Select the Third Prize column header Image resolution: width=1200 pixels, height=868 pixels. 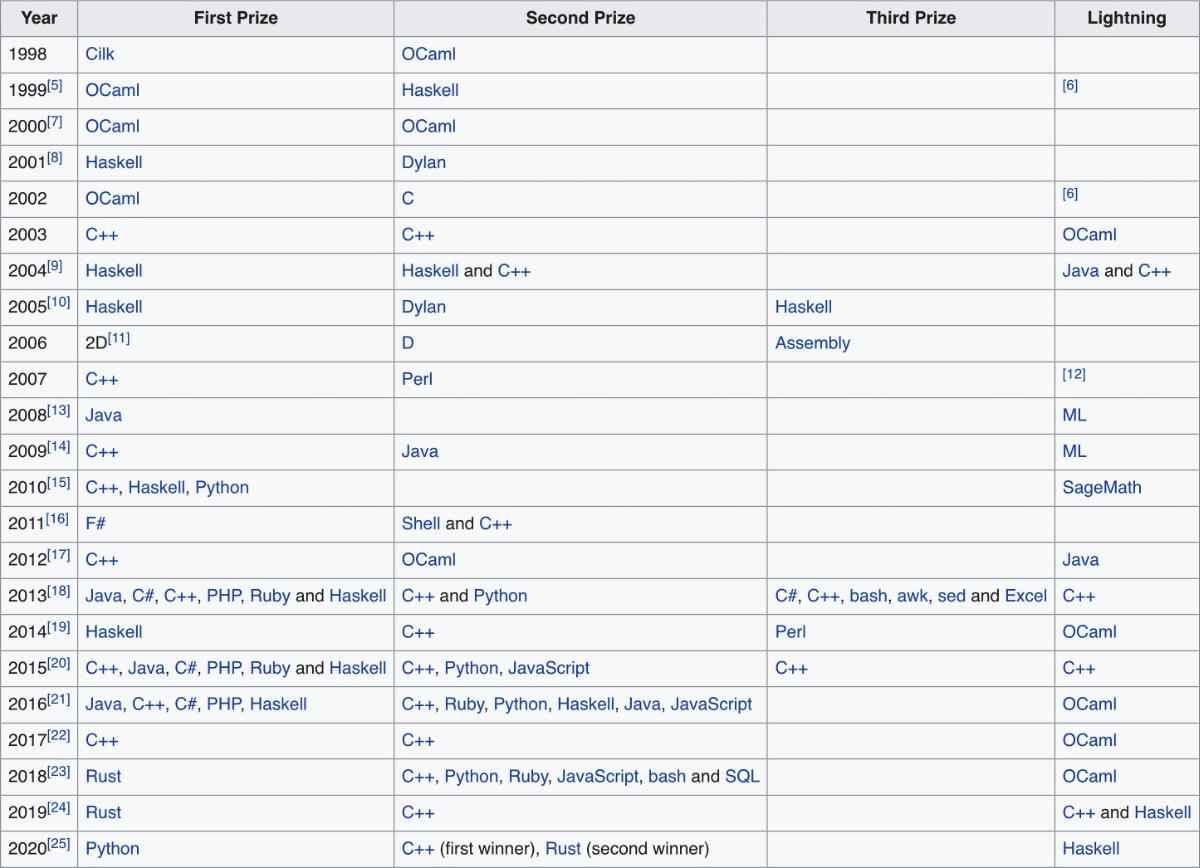[x=910, y=18]
